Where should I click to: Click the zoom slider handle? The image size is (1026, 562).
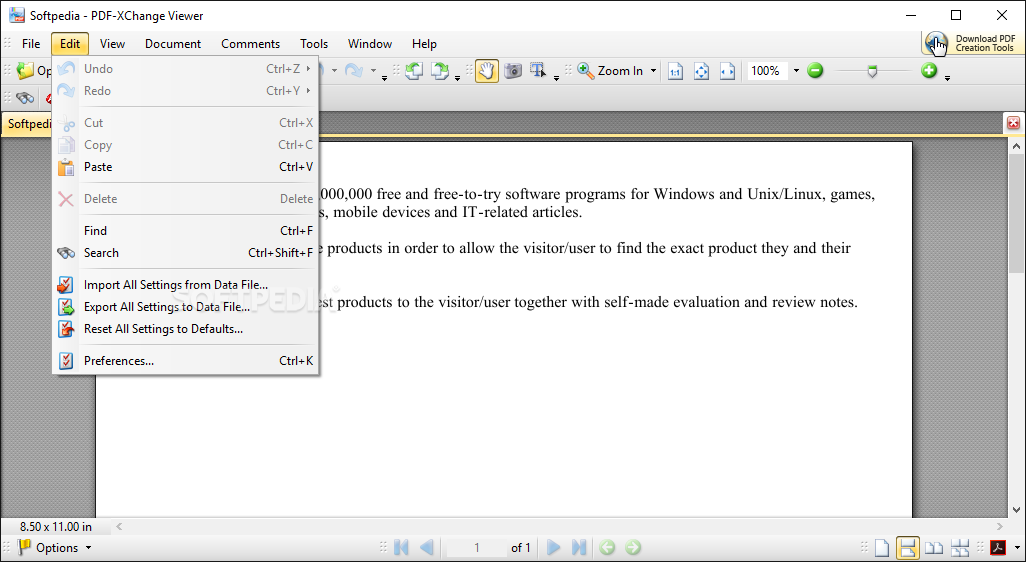(872, 71)
